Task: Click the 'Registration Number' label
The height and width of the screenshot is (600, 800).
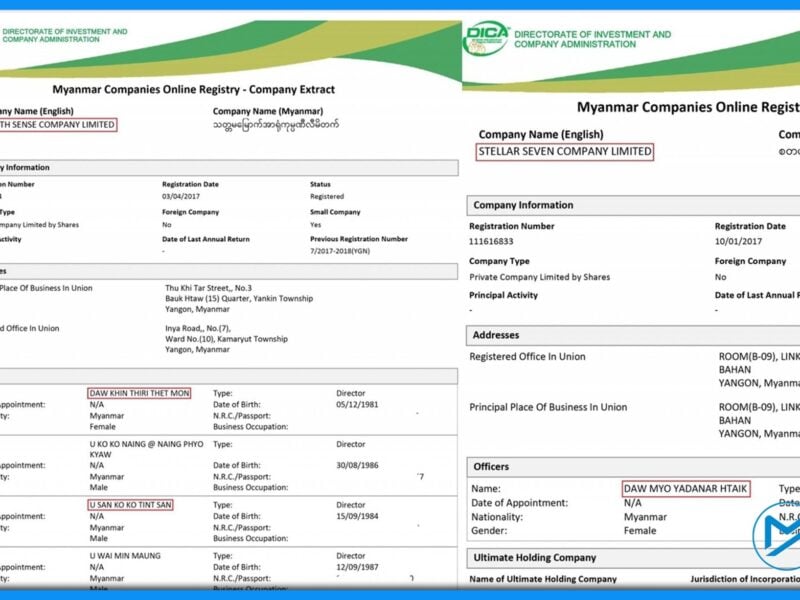Action: (512, 226)
